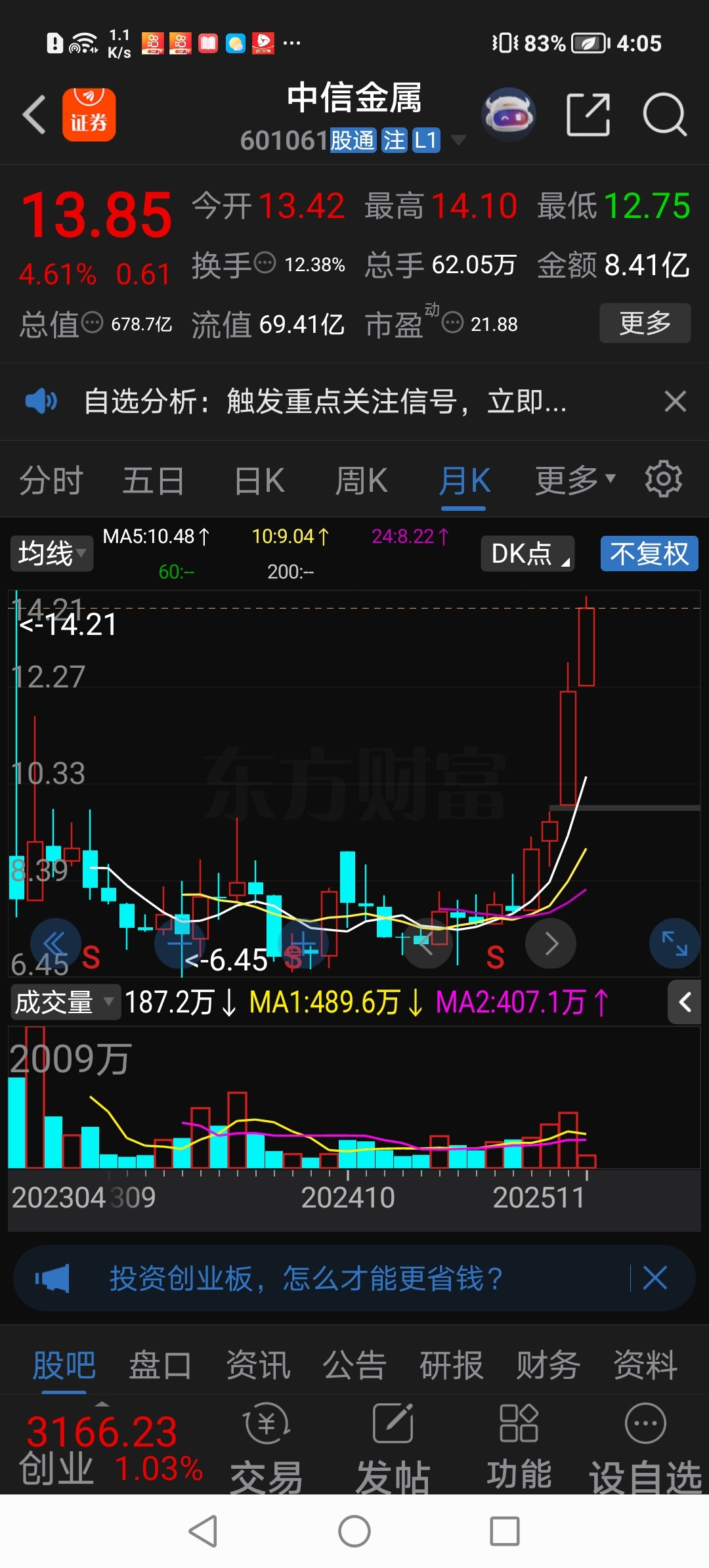Tap the 功能 functions button
Screen dimensions: 709x1568
(519, 1448)
